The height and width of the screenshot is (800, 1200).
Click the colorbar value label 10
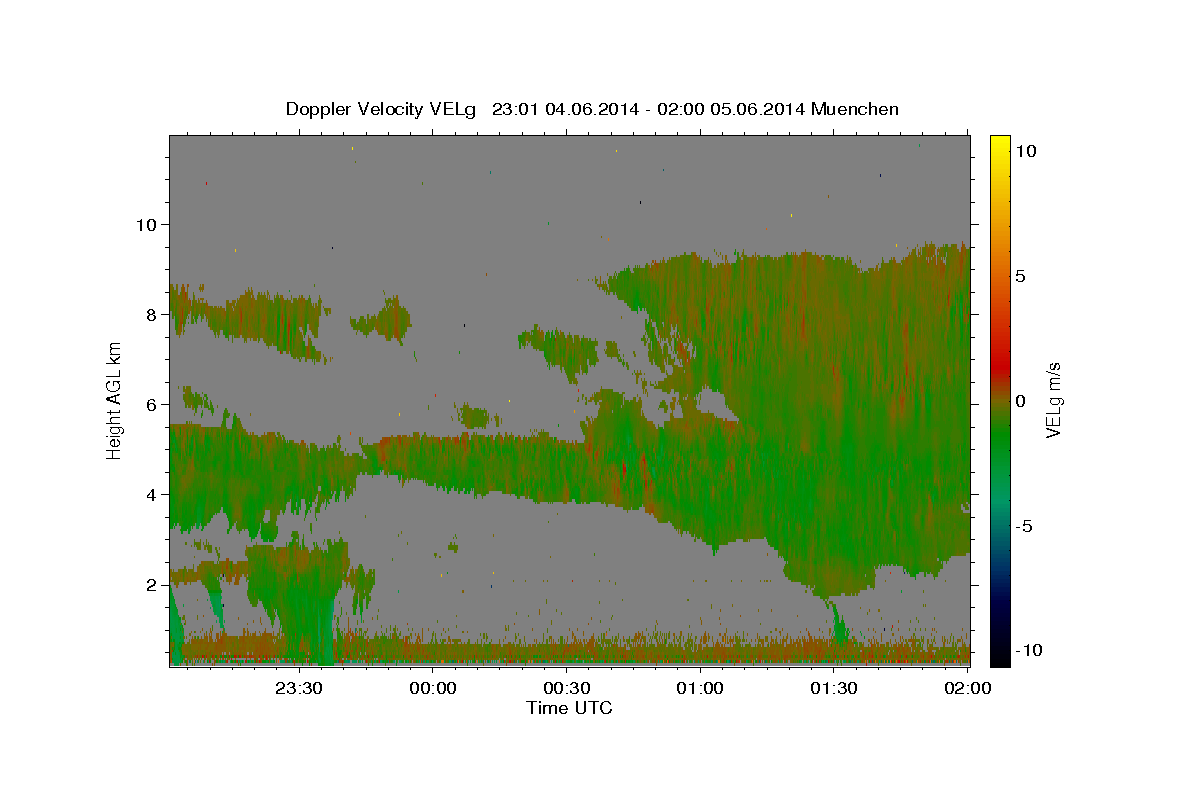point(1025,150)
